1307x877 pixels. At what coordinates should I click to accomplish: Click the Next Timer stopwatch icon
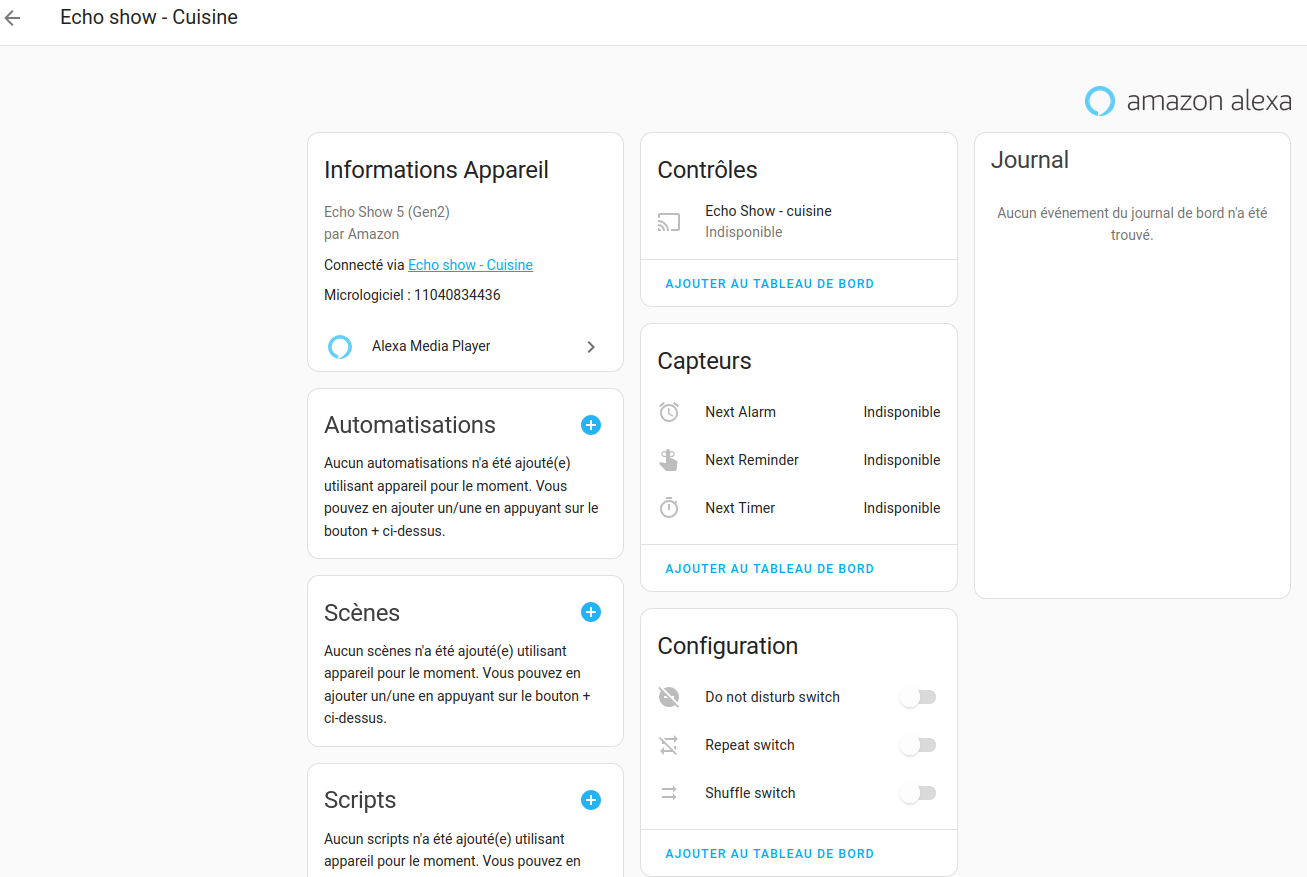coord(669,508)
